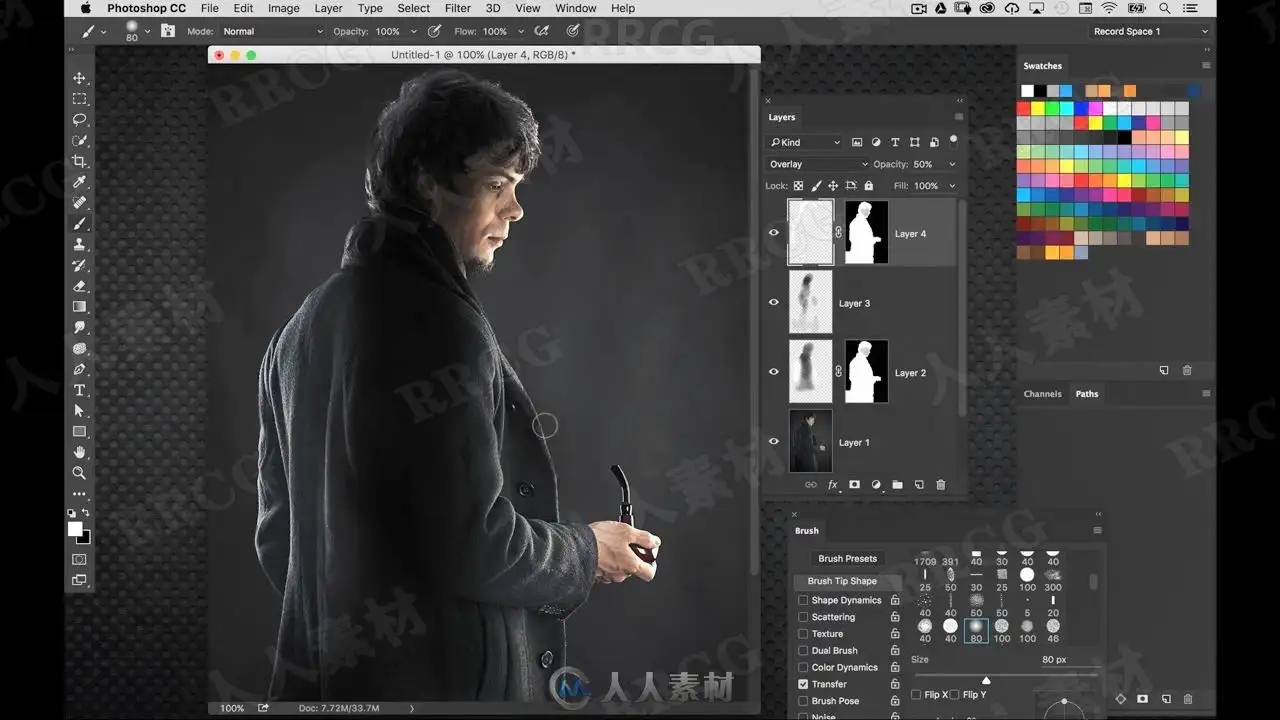Select the Brush tool in the left toolbar
Image resolution: width=1280 pixels, height=720 pixels.
[80, 224]
